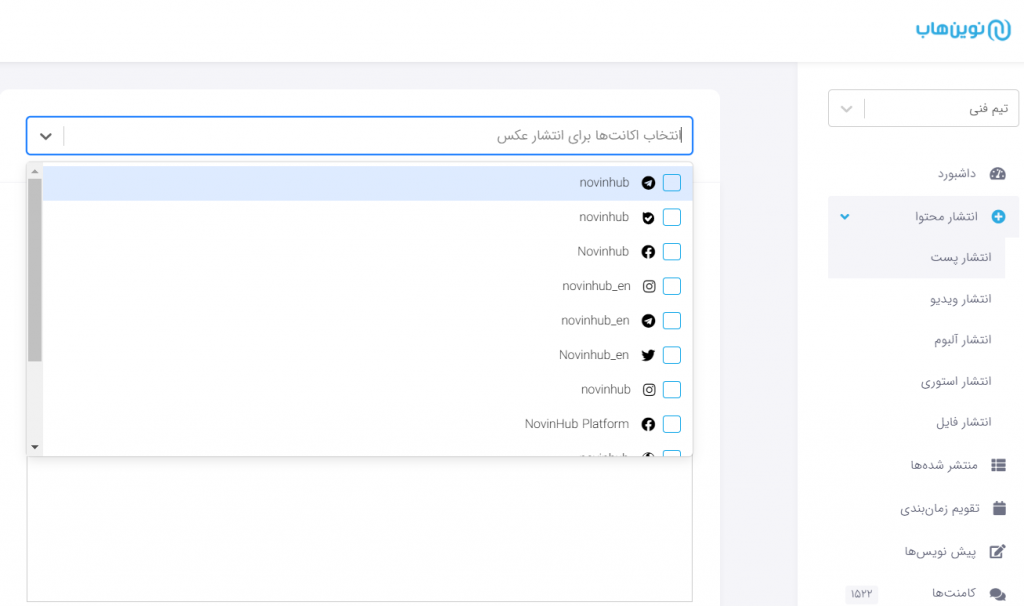Collapse the account selection dropdown arrow

coord(45,136)
